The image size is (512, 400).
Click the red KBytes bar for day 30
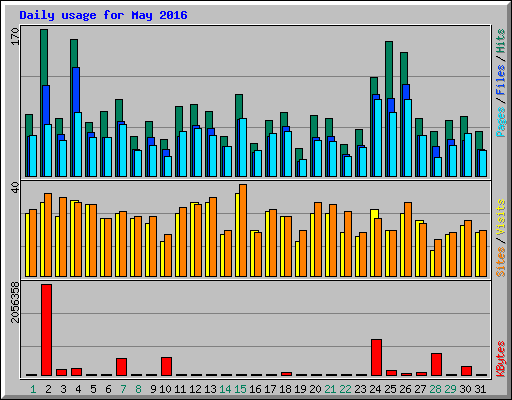point(466,371)
